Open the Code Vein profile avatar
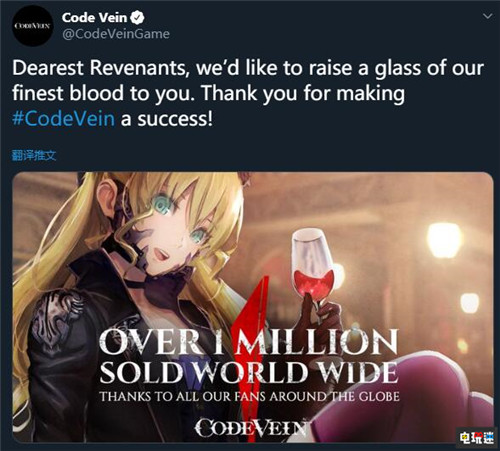The width and height of the screenshot is (500, 451). pos(33,26)
